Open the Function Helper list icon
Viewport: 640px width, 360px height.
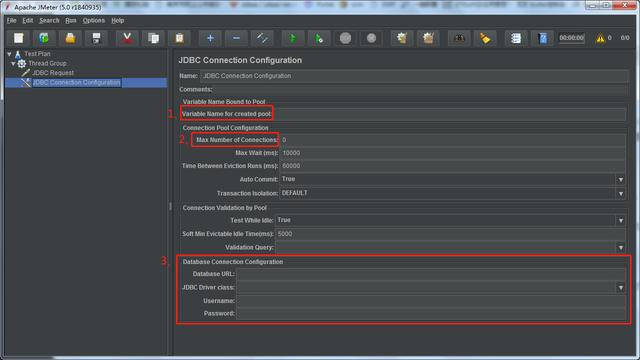click(516, 38)
